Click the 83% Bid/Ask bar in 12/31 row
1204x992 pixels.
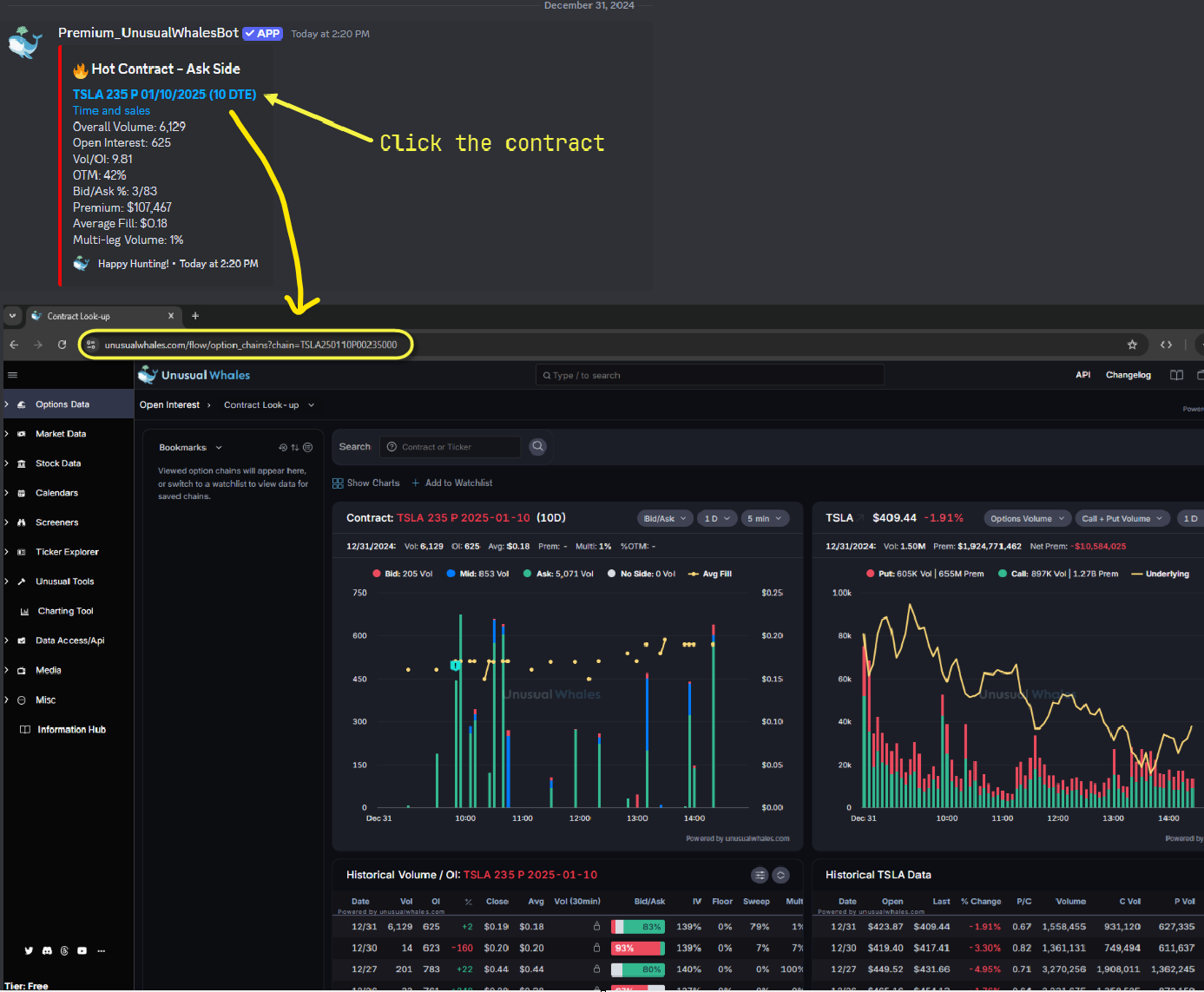(x=638, y=927)
